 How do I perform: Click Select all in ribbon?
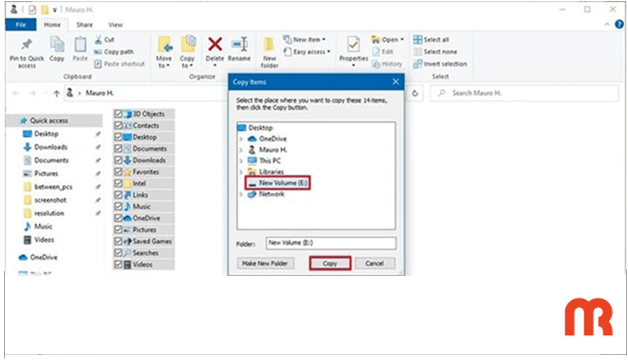click(x=431, y=40)
